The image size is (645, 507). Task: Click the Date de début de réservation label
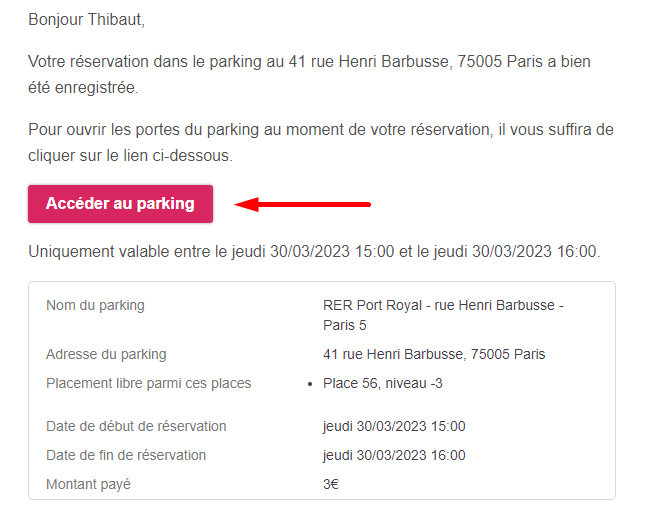[x=136, y=426]
